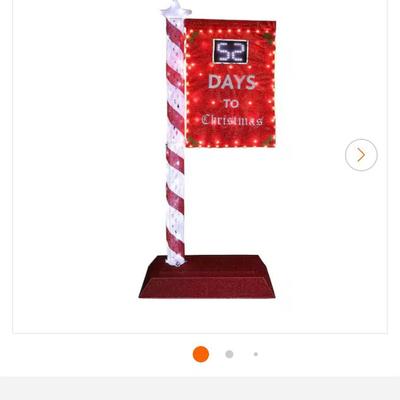Click the dark red base of the sign
400x400 pixels.
click(x=207, y=277)
